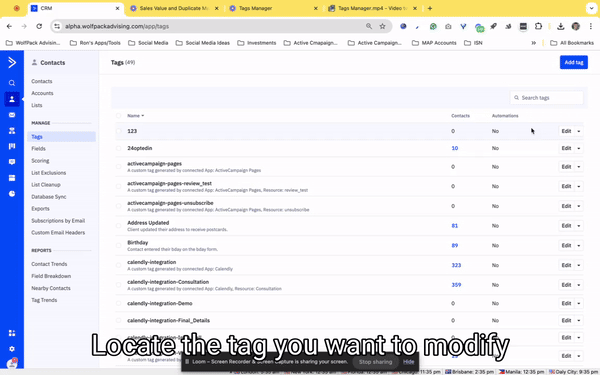
Task: Open the Automations icon in sidebar
Action: coord(12,131)
